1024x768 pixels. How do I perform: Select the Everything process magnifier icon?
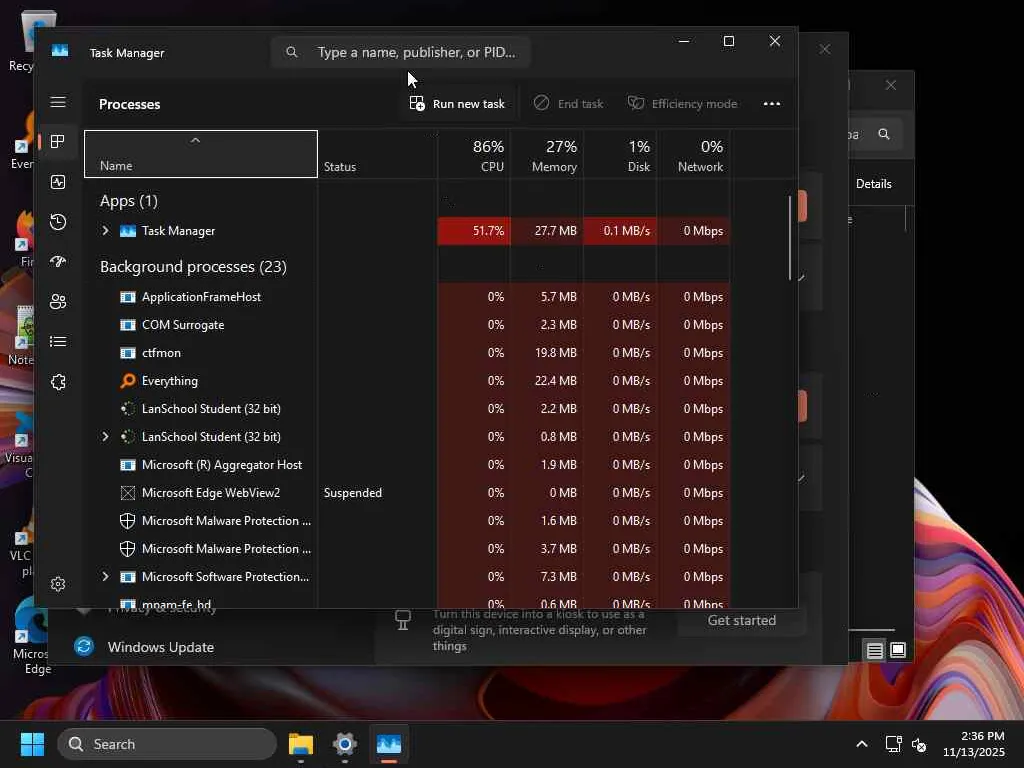coord(128,381)
